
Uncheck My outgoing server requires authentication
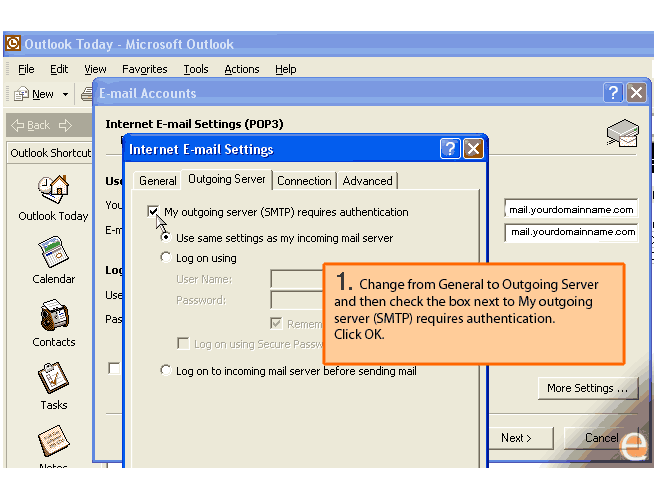point(153,211)
